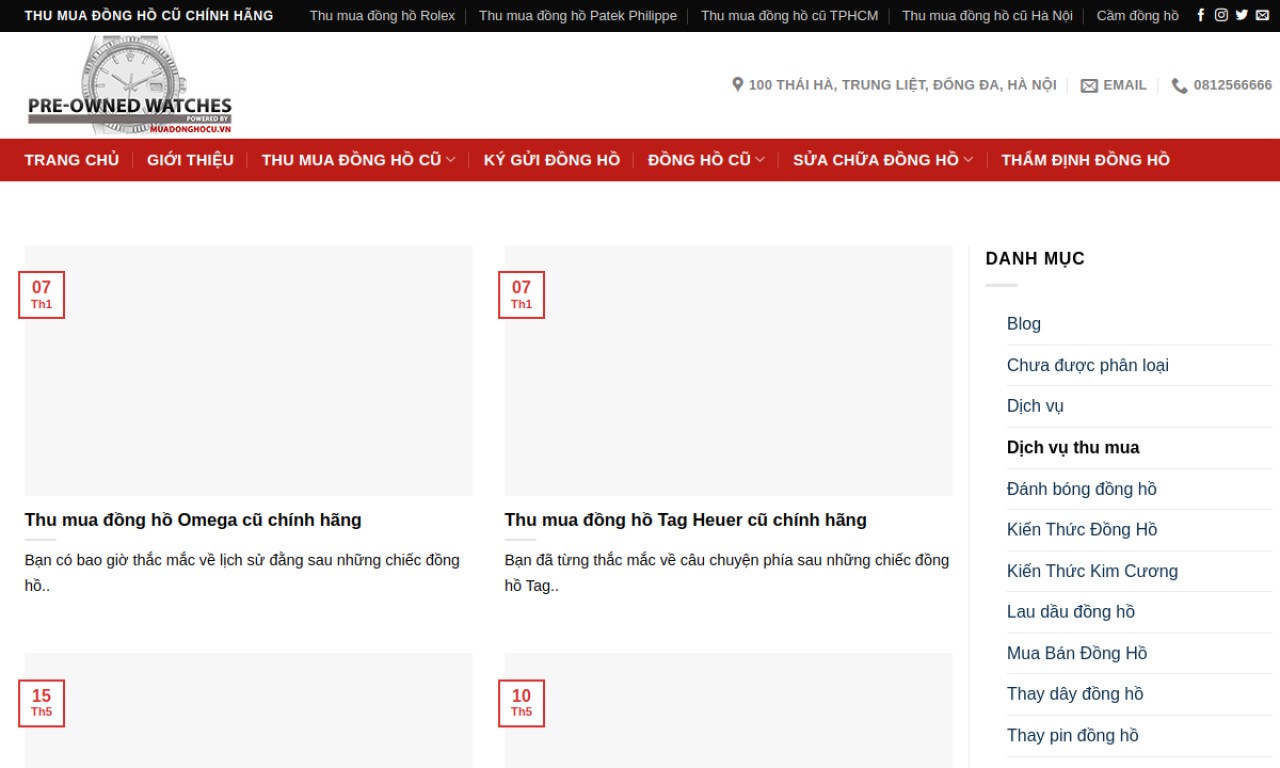Open Thu mua đồng hồ Rolex link
The height and width of the screenshot is (768, 1280).
[x=382, y=16]
